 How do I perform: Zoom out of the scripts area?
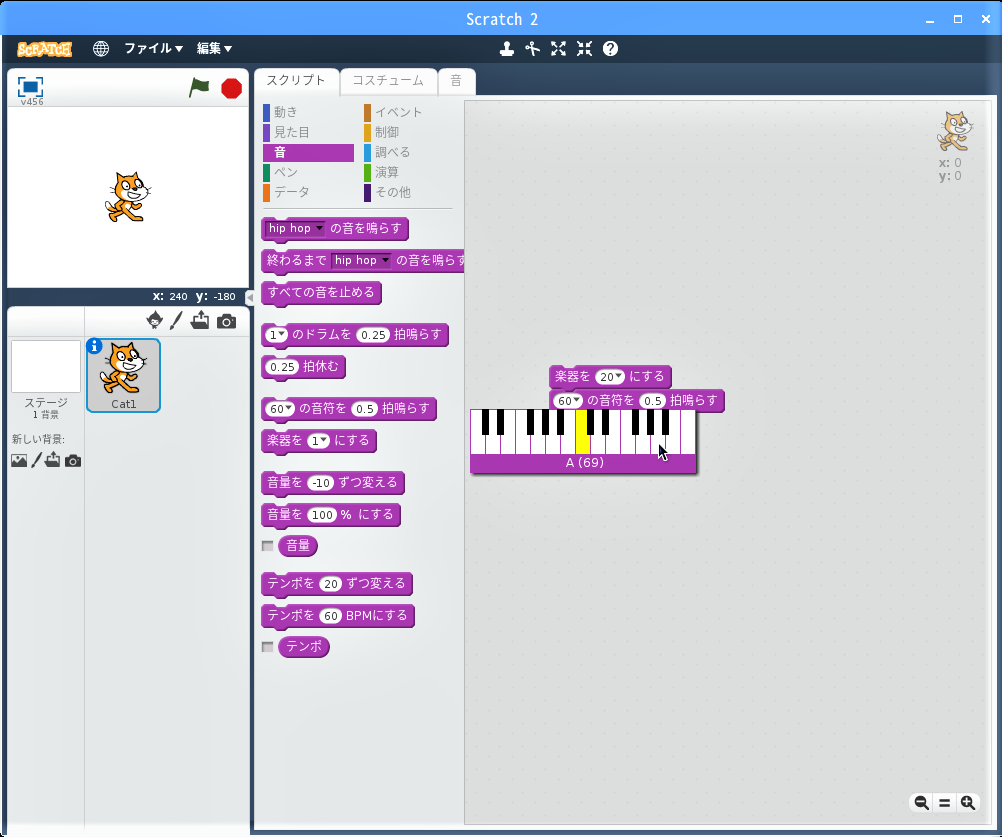(921, 802)
